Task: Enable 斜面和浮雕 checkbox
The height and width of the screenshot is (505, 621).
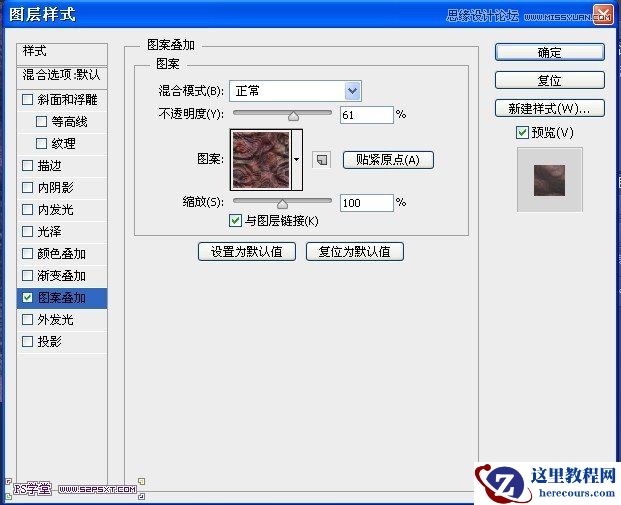Action: click(27, 99)
